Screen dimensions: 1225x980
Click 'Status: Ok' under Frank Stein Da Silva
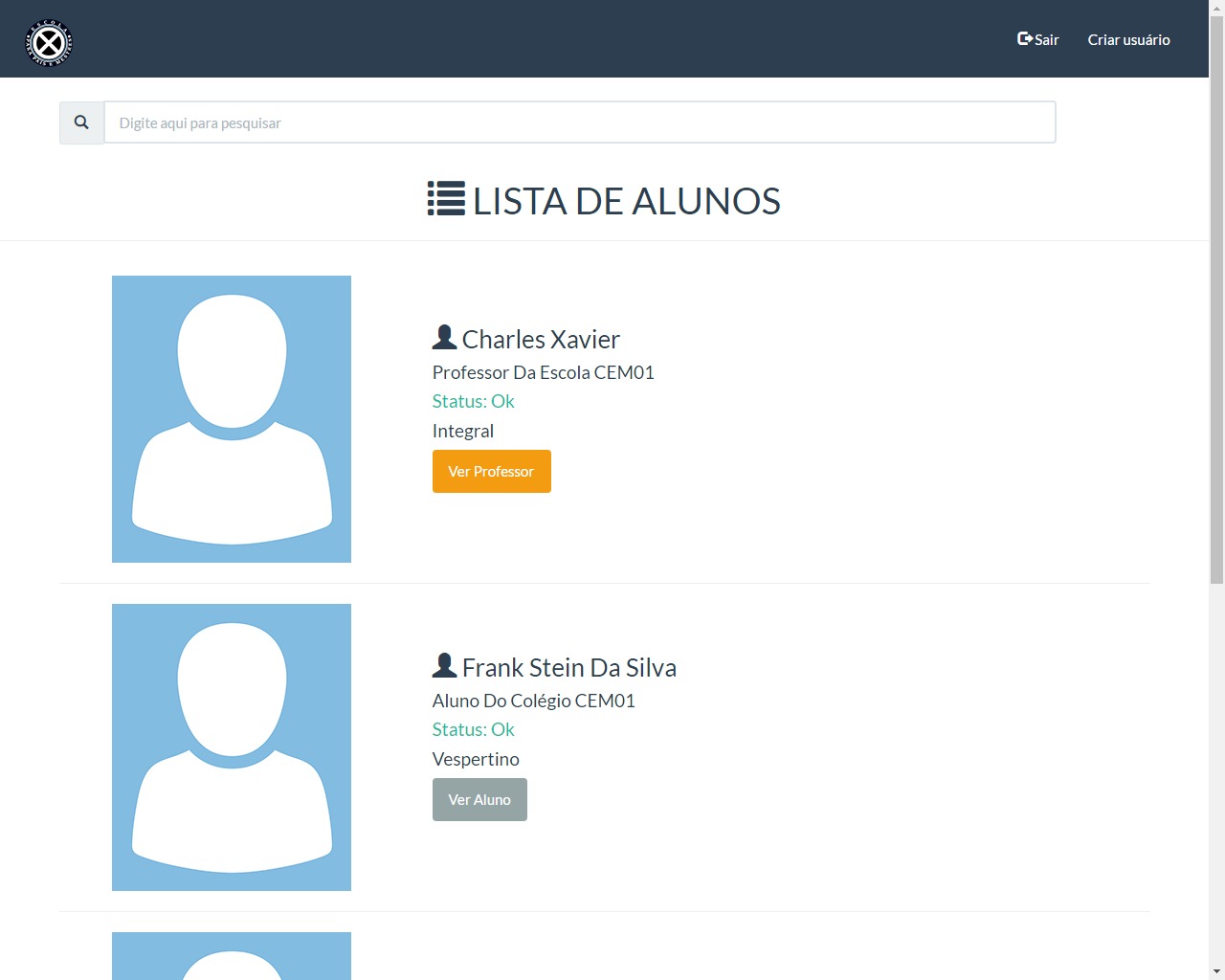click(x=473, y=729)
